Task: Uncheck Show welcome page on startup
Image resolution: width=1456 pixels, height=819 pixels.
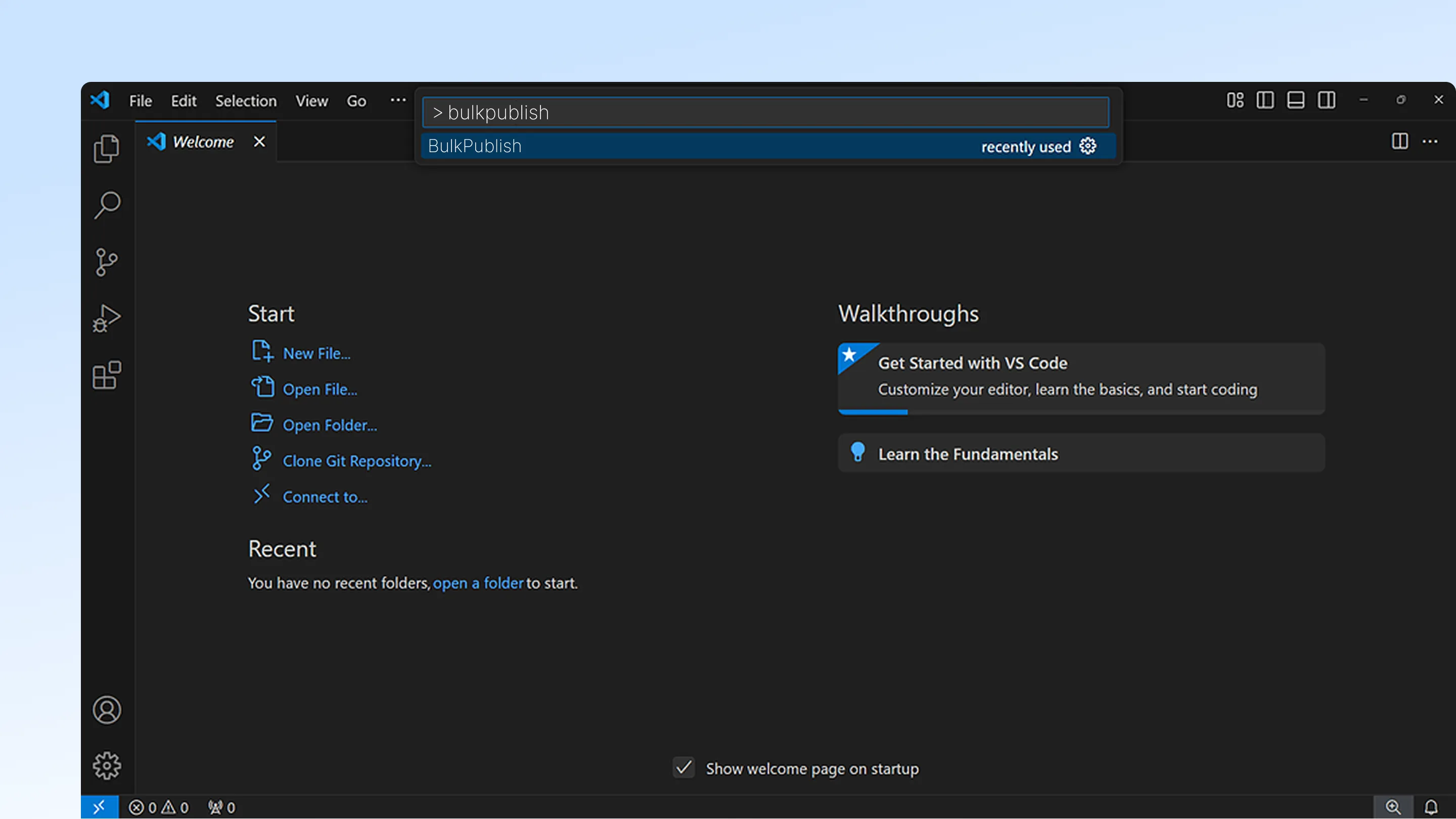Action: click(x=684, y=767)
